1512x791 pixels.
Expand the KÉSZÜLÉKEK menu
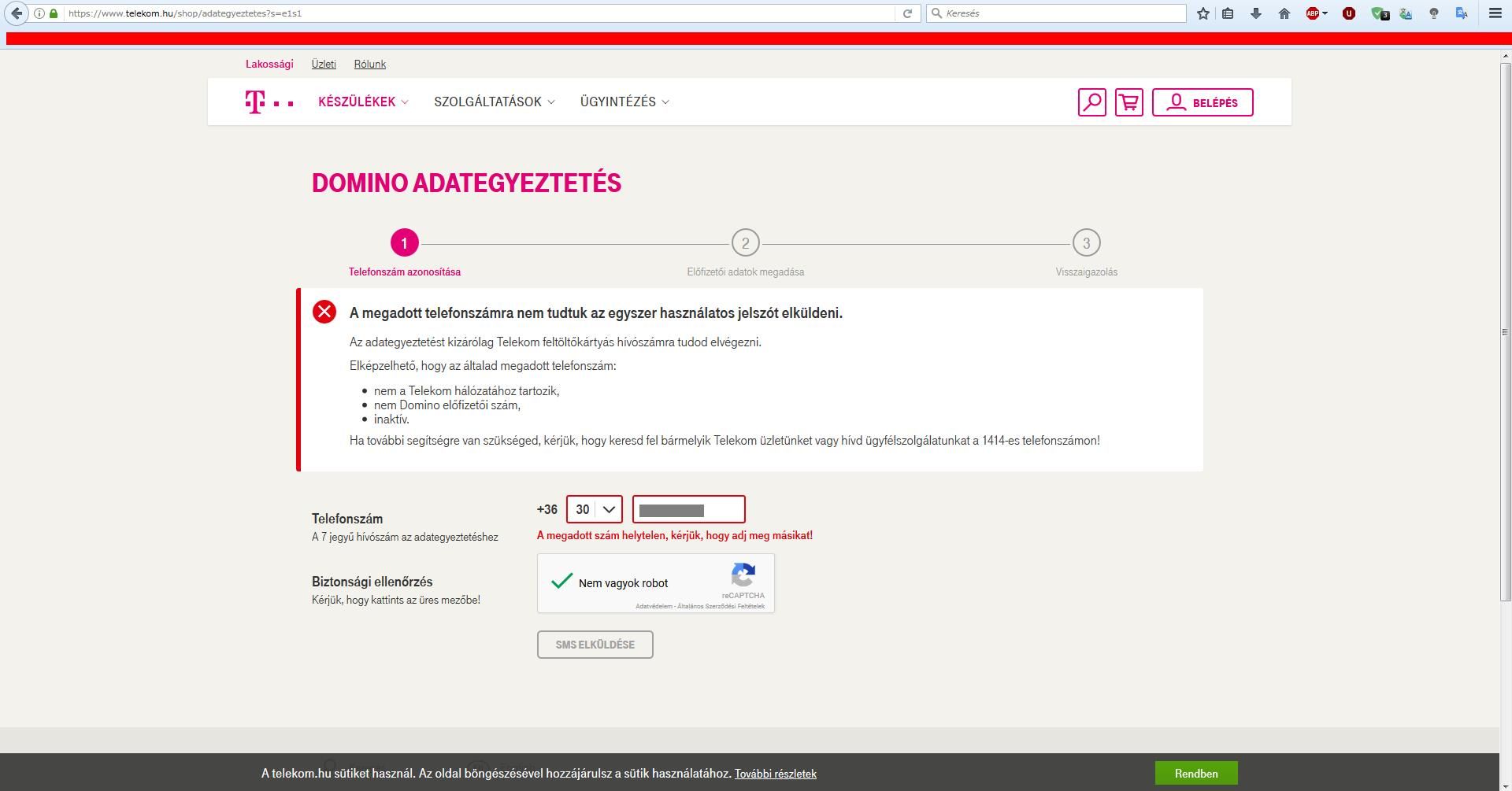[x=363, y=102]
